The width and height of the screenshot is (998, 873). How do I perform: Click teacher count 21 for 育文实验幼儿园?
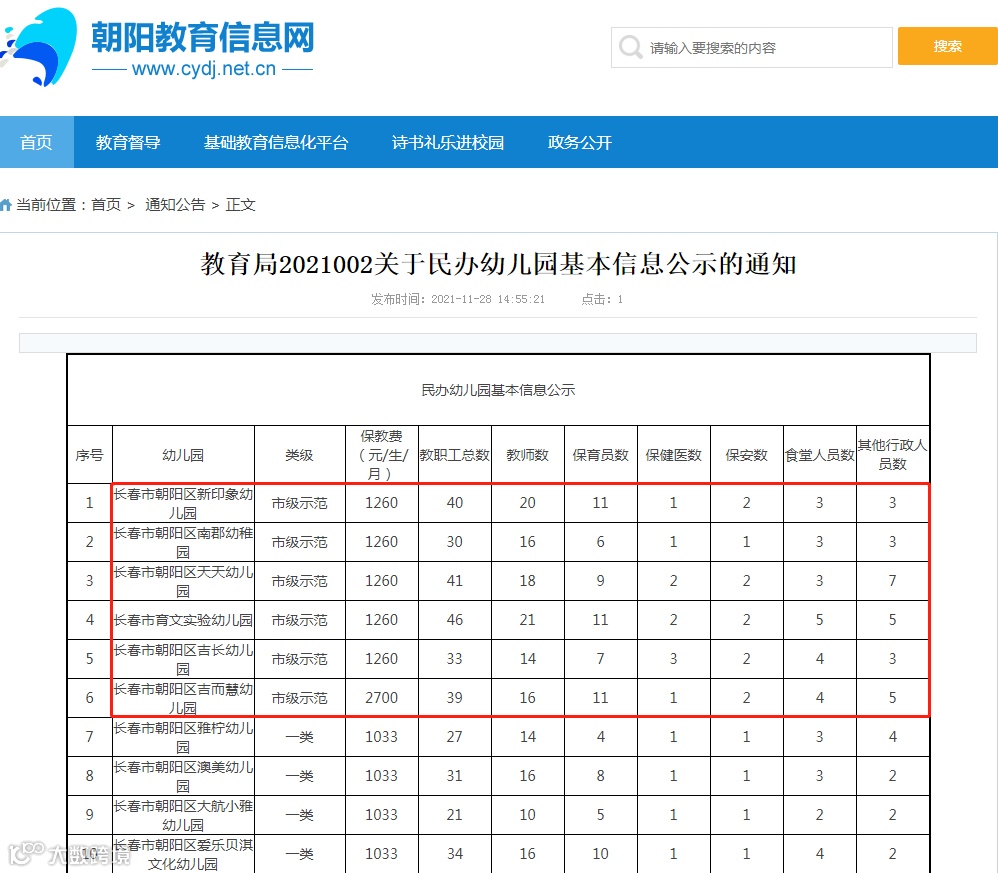click(528, 620)
